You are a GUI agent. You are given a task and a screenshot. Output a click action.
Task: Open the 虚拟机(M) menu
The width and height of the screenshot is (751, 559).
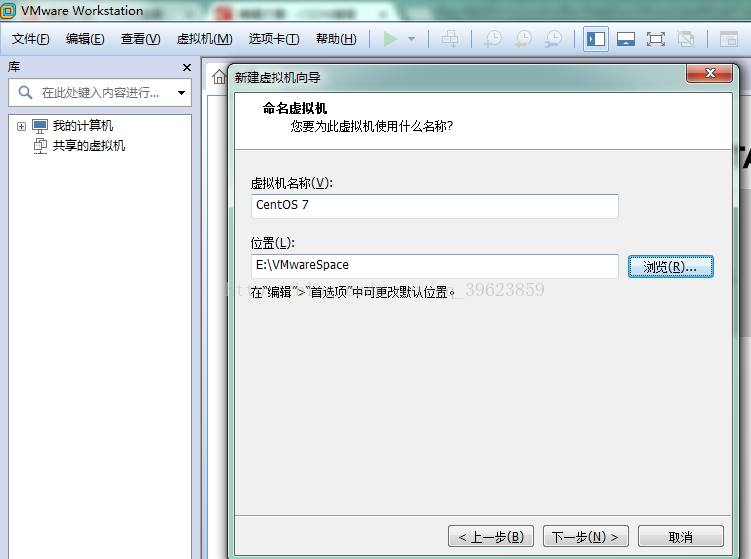[x=205, y=39]
